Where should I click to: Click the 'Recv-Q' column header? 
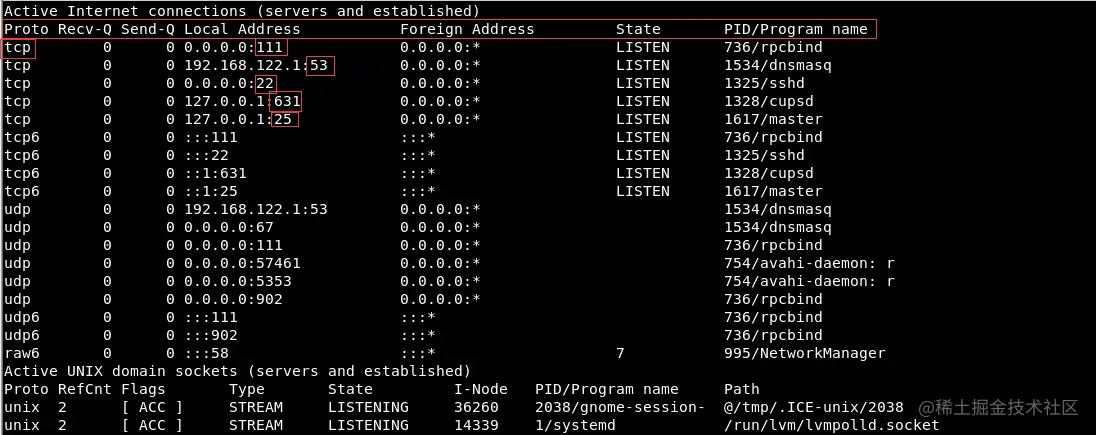tap(85, 29)
